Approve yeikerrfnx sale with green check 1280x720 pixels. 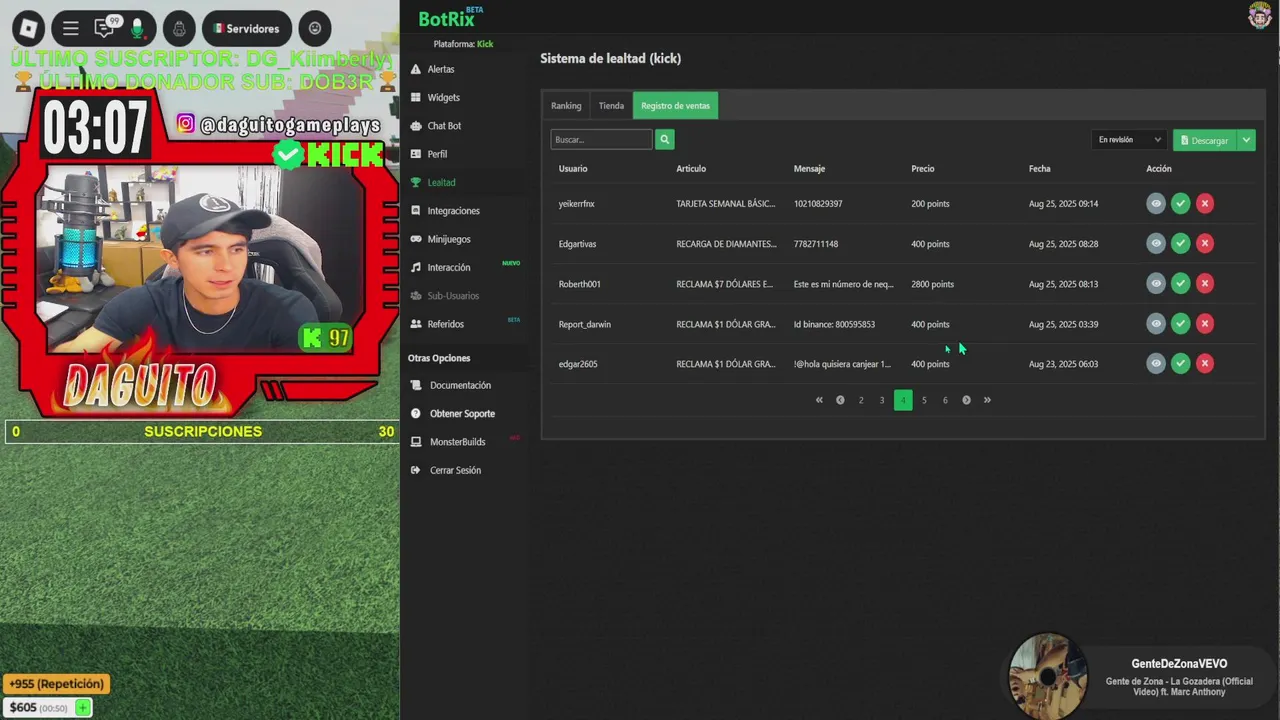[x=1181, y=203]
